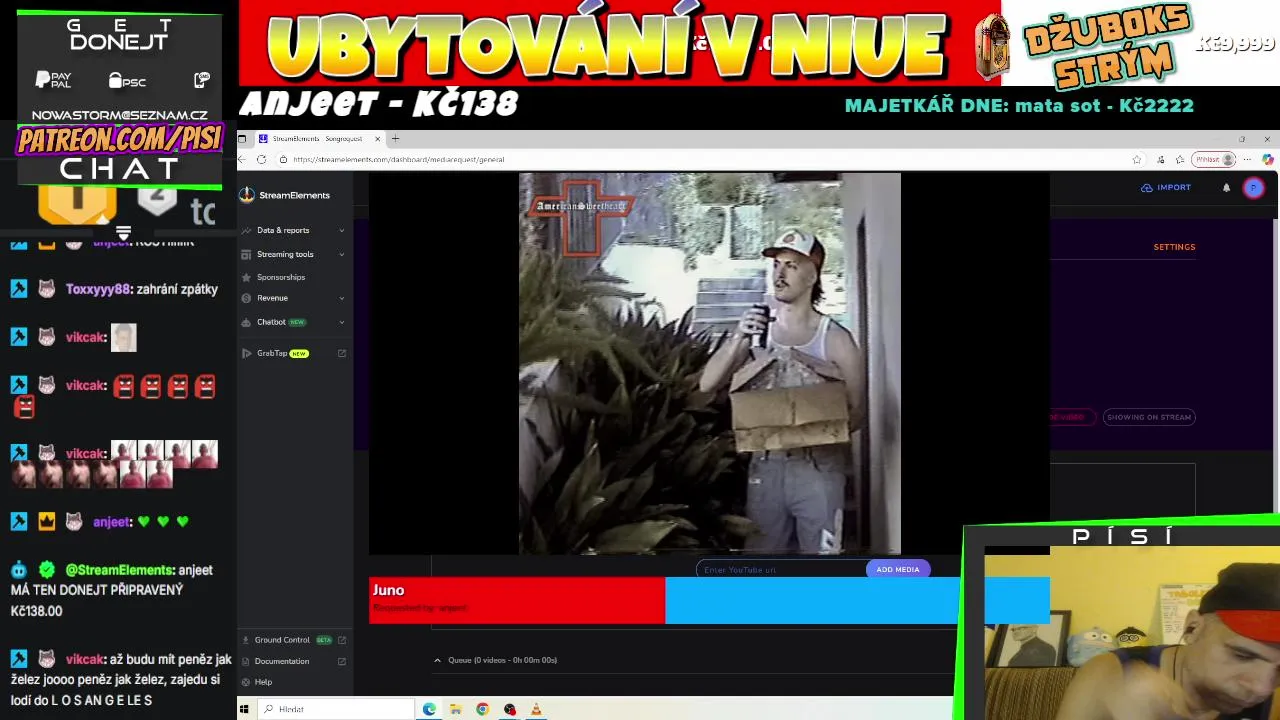Open Microsoft Edge from the taskbar

click(429, 709)
